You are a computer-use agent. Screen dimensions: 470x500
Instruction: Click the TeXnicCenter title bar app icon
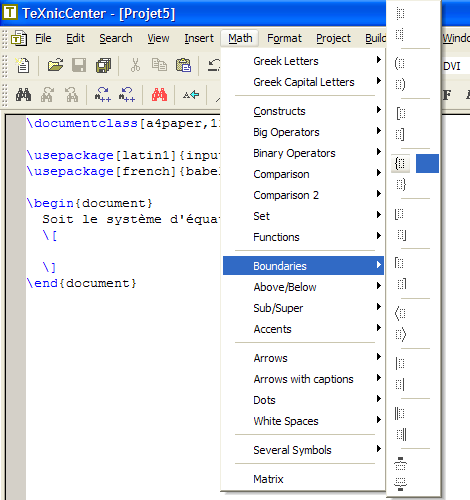click(10, 13)
